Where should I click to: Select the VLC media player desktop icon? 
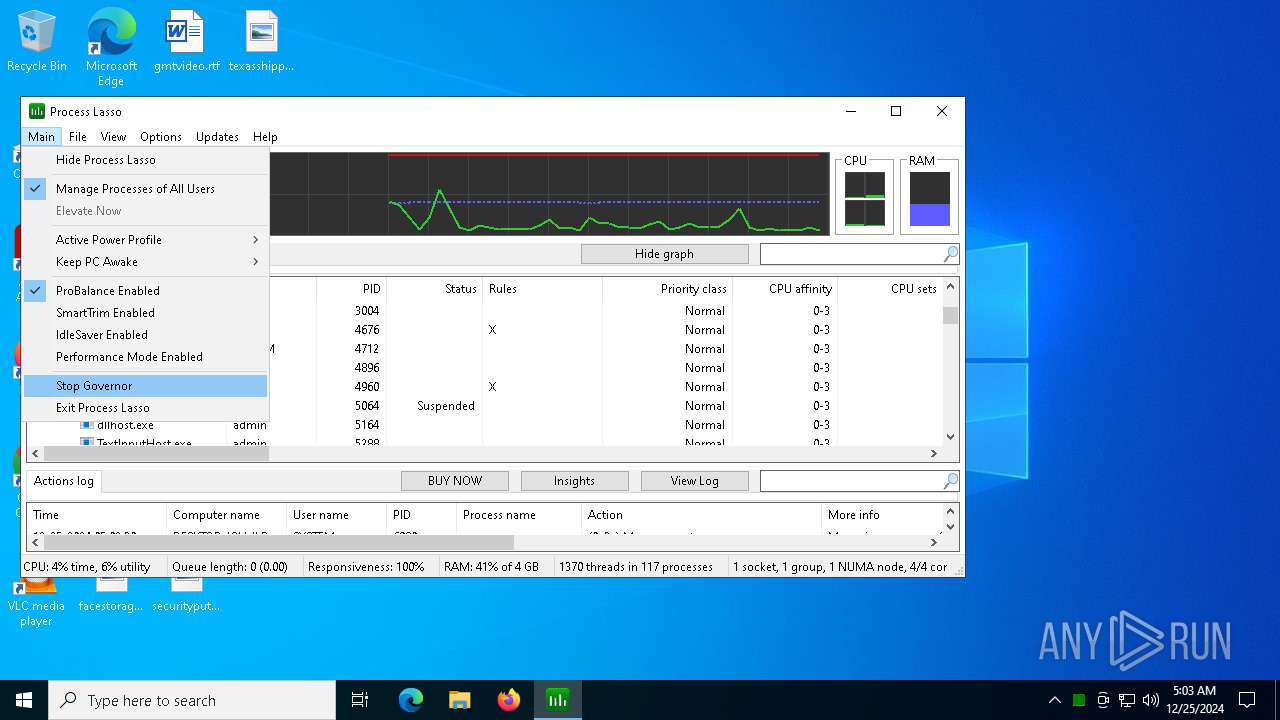tap(36, 601)
